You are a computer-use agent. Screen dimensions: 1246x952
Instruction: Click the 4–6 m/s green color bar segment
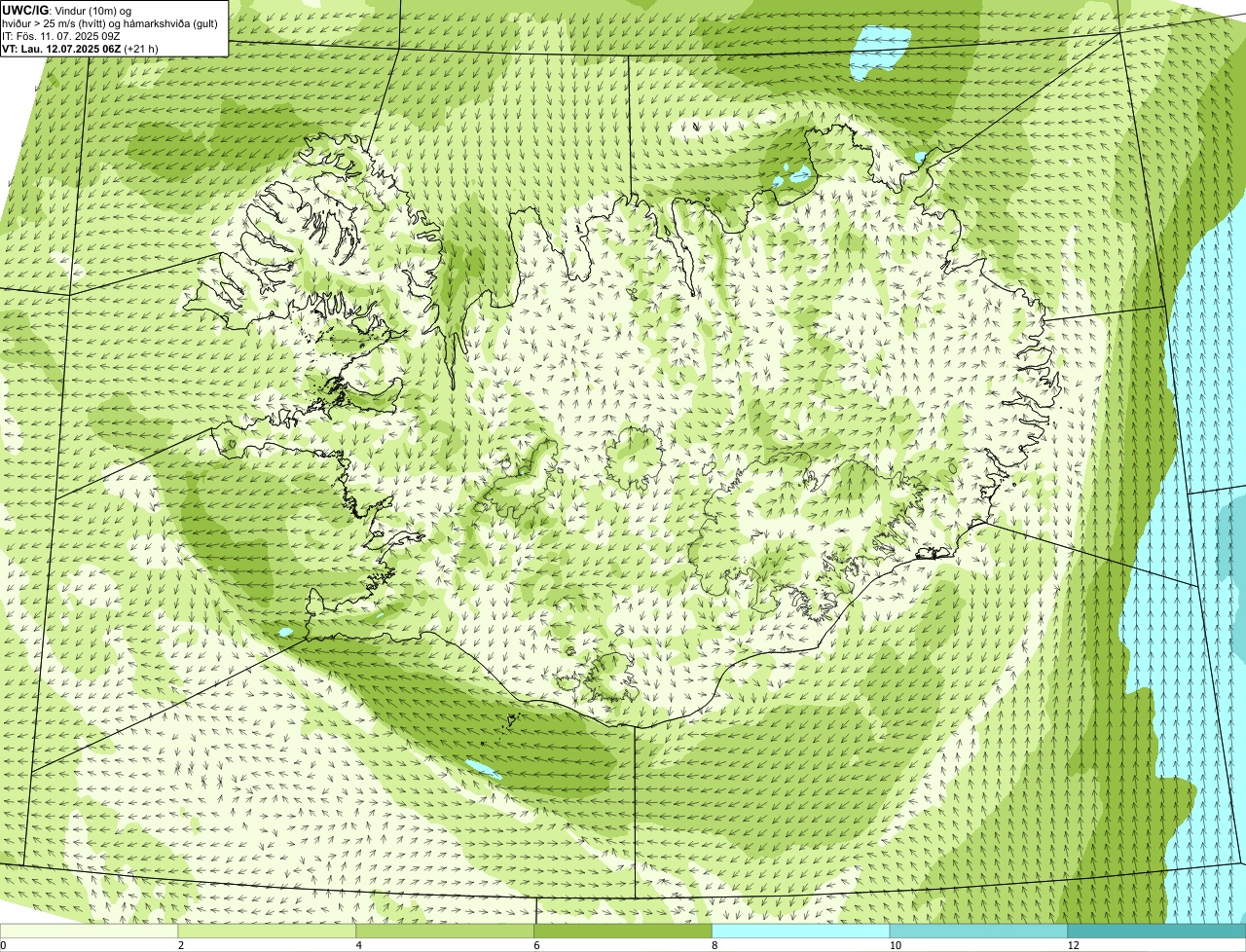point(445,931)
